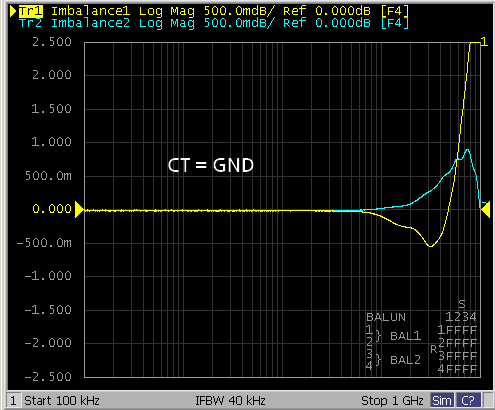Click the C? indicator in the status bar
Viewport: 495px width, 410px height.
click(468, 400)
